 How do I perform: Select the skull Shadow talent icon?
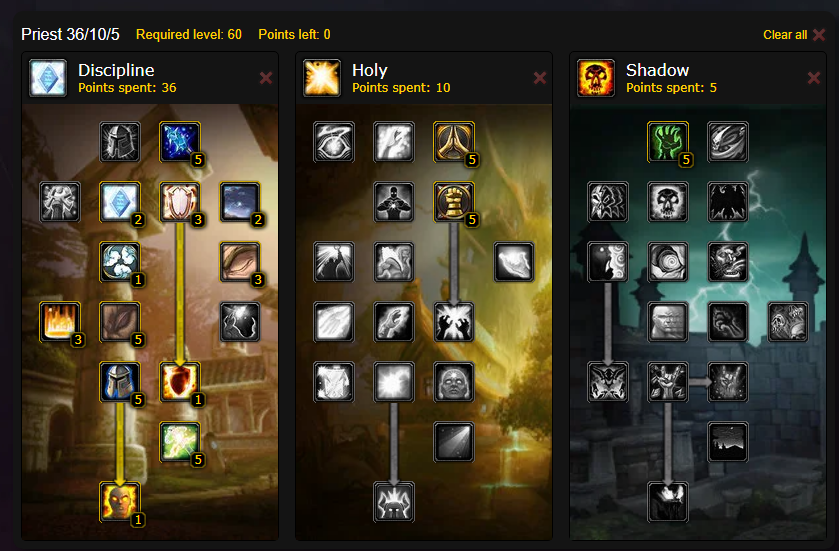click(668, 202)
